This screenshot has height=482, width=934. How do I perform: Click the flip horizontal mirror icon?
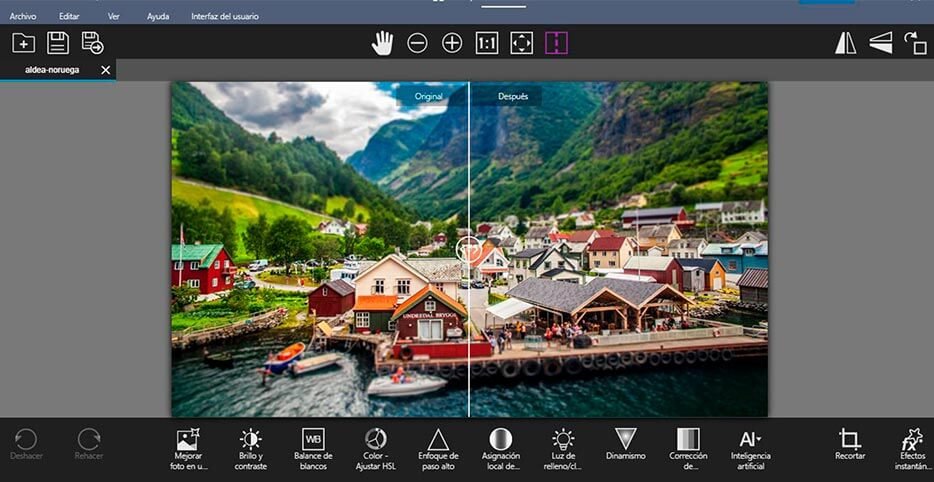click(x=845, y=43)
